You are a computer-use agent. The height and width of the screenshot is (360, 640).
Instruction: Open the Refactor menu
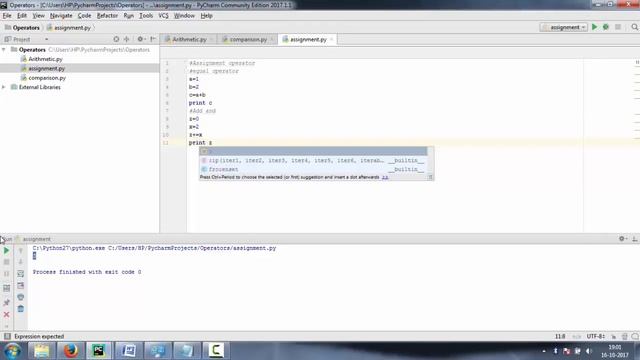click(x=107, y=16)
